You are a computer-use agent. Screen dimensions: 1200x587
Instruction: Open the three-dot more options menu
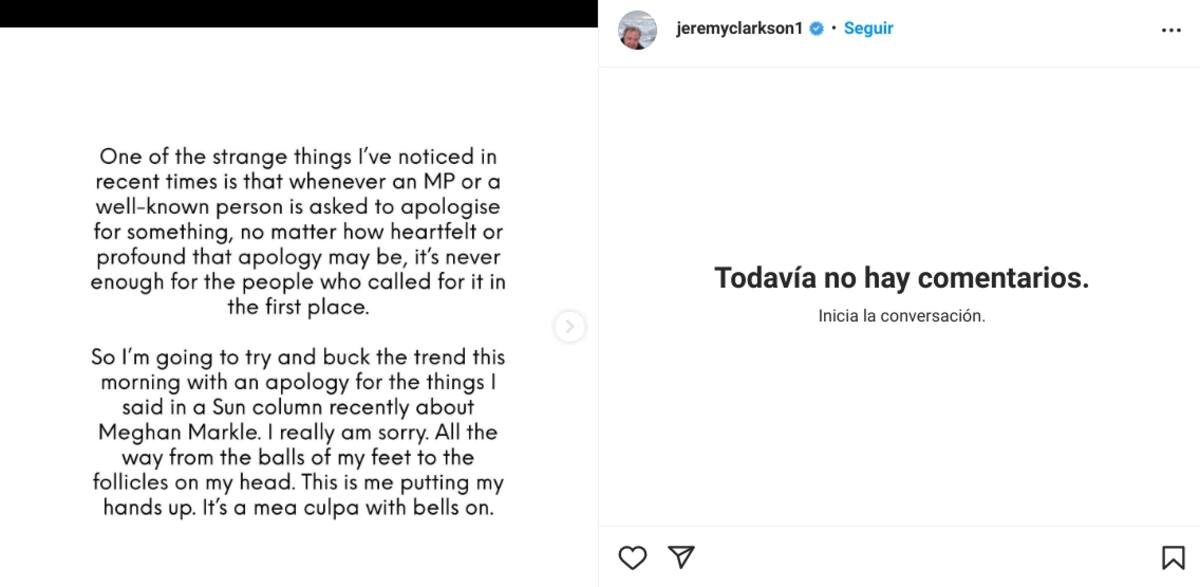pos(1171,31)
